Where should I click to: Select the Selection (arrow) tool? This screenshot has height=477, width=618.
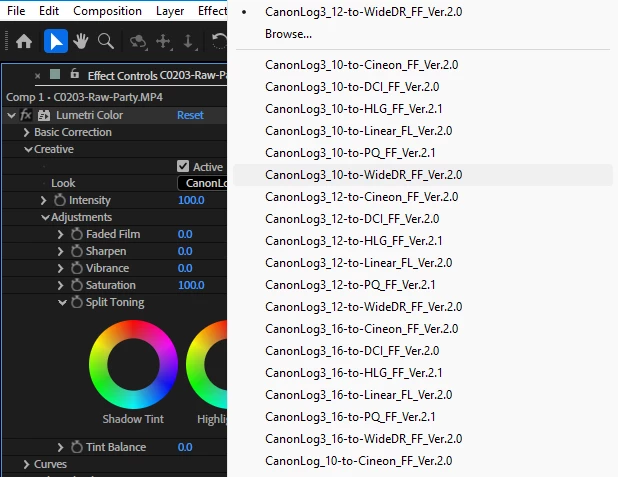pos(56,41)
